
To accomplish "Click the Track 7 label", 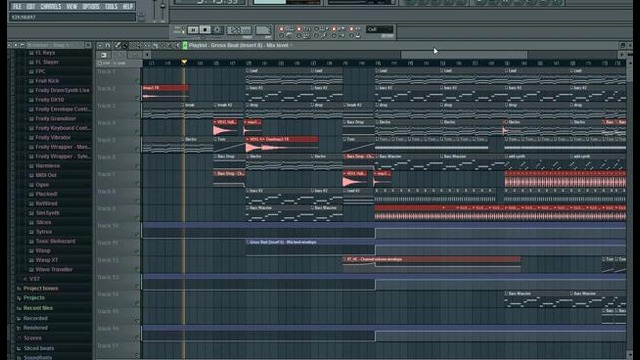I will pyautogui.click(x=106, y=174).
